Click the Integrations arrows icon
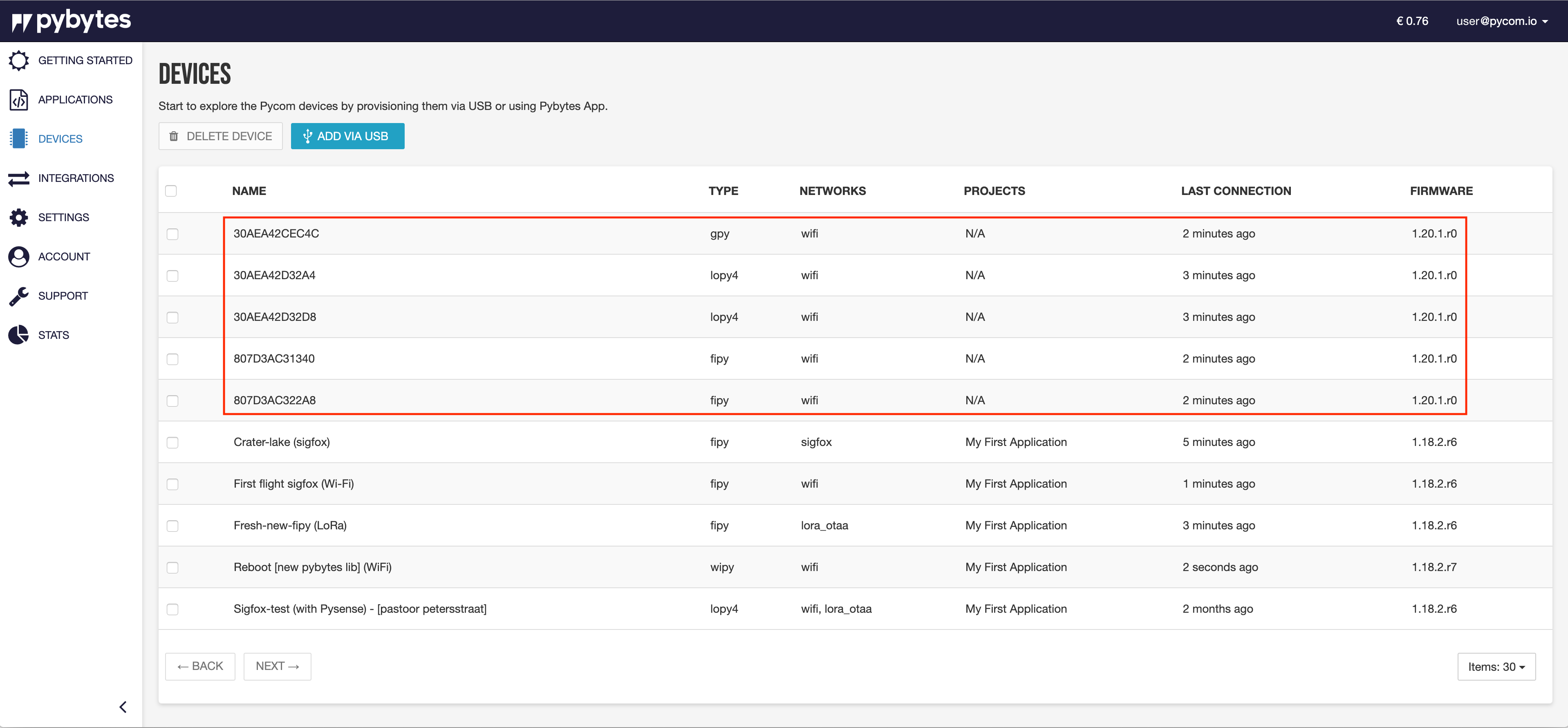 click(19, 178)
